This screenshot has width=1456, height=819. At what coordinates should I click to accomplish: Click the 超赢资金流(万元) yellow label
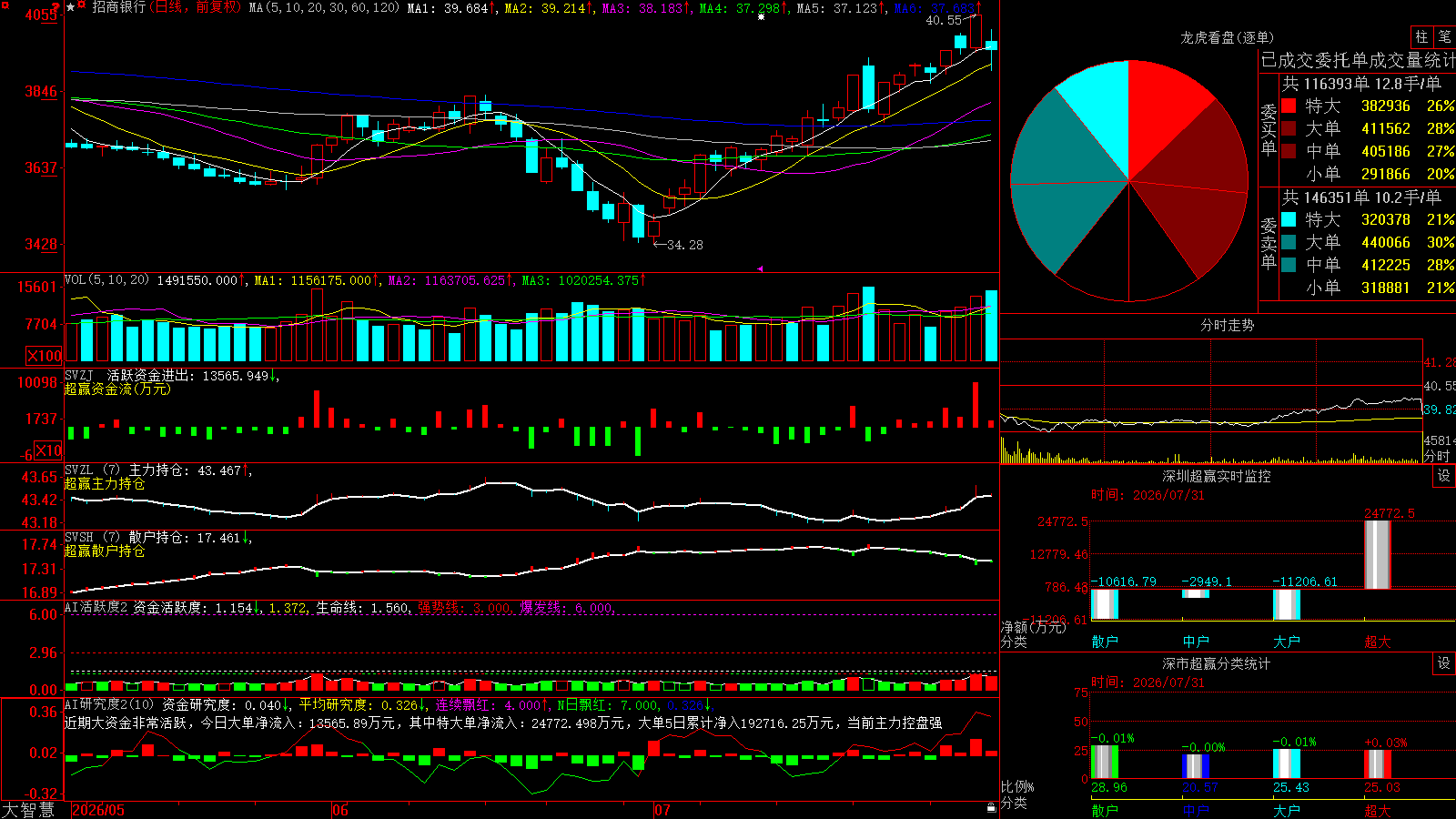[x=117, y=389]
